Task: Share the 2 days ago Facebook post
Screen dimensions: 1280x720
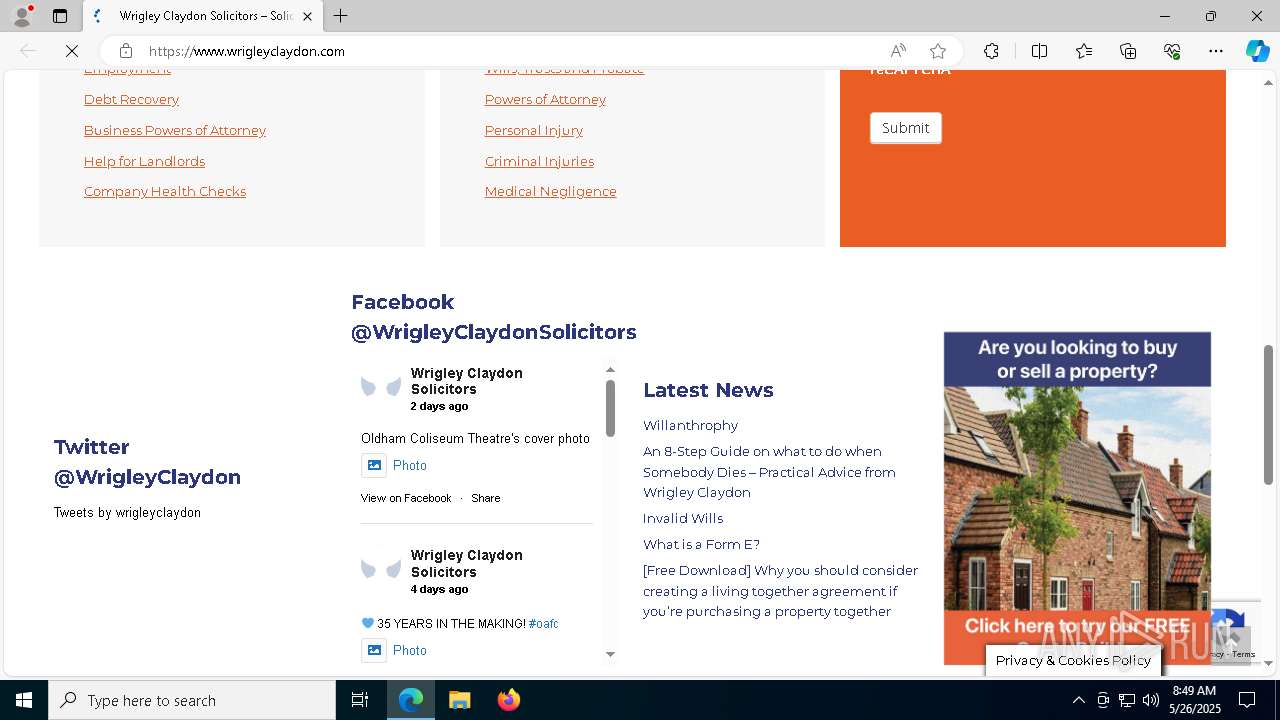Action: click(x=485, y=498)
